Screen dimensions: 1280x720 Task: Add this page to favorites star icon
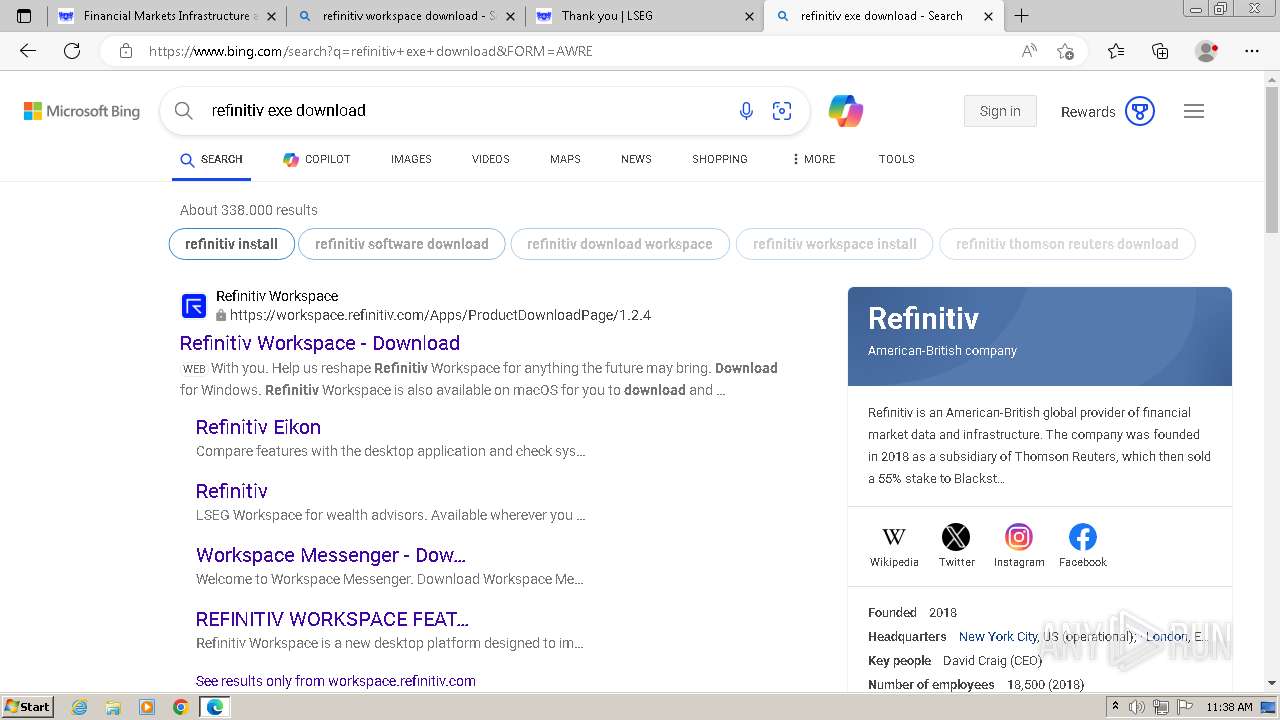point(1065,51)
